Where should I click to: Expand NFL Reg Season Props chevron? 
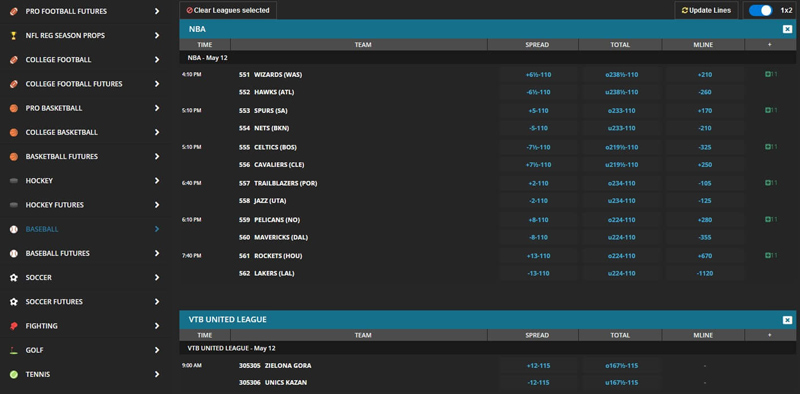157,36
